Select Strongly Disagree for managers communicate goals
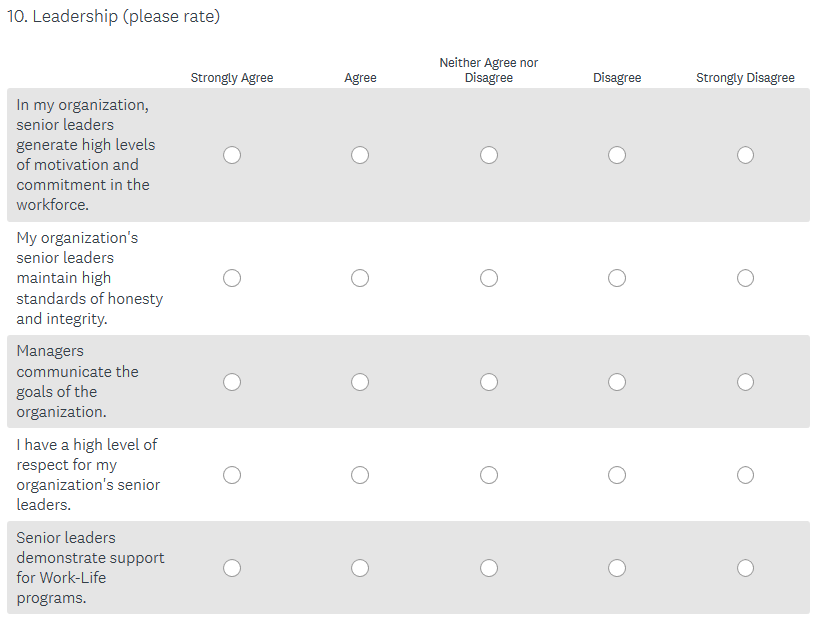Image resolution: width=822 pixels, height=634 pixels. click(x=745, y=382)
